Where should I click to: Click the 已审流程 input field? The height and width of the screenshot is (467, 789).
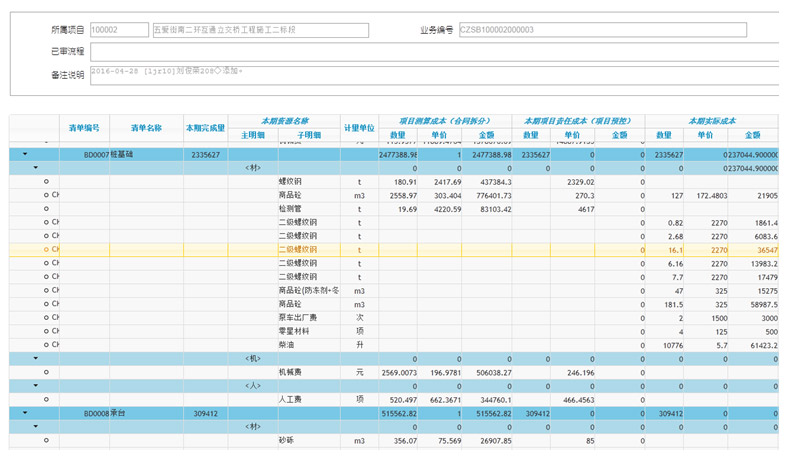click(435, 51)
